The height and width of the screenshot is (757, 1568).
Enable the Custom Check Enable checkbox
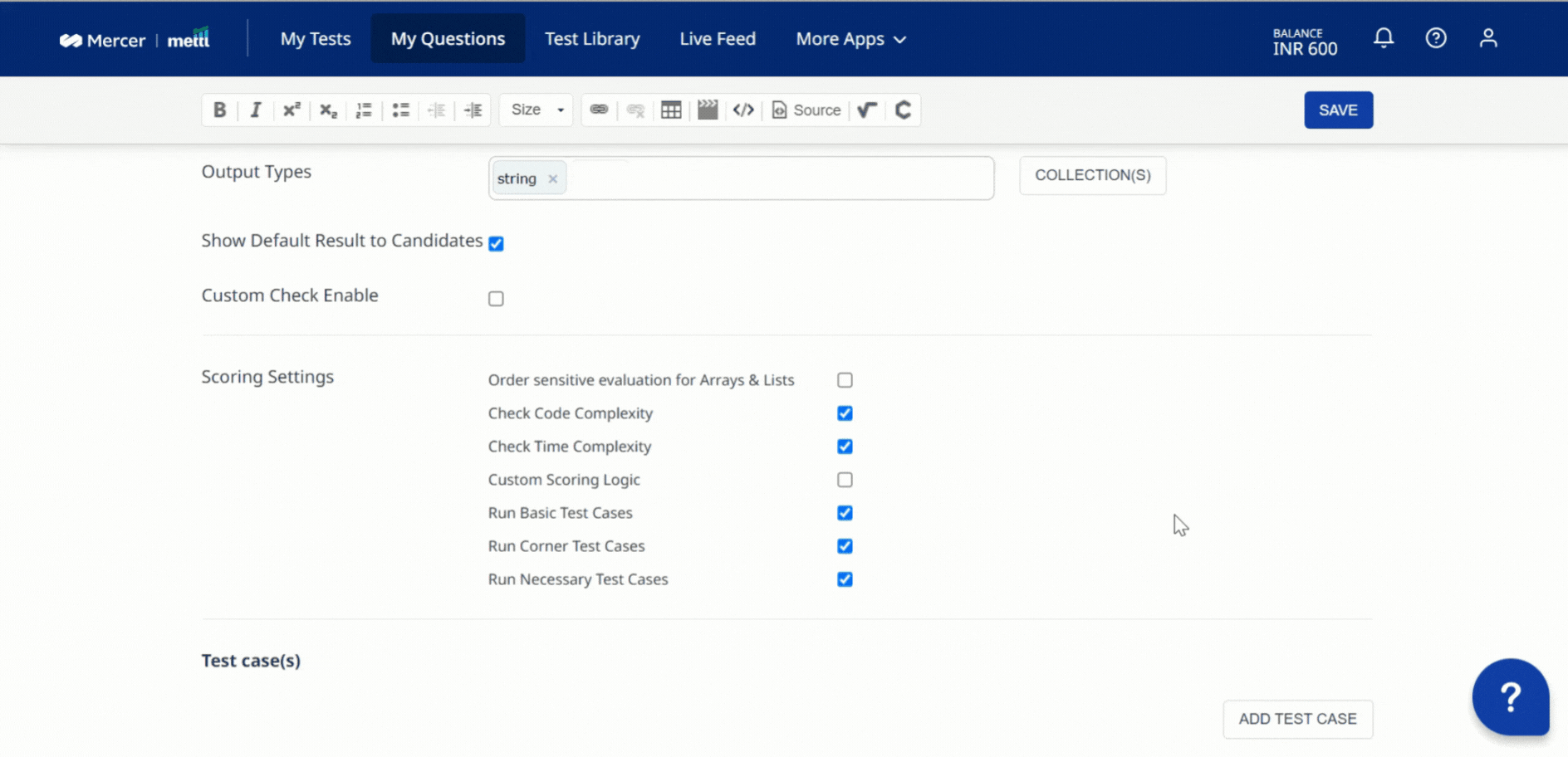[x=496, y=299]
